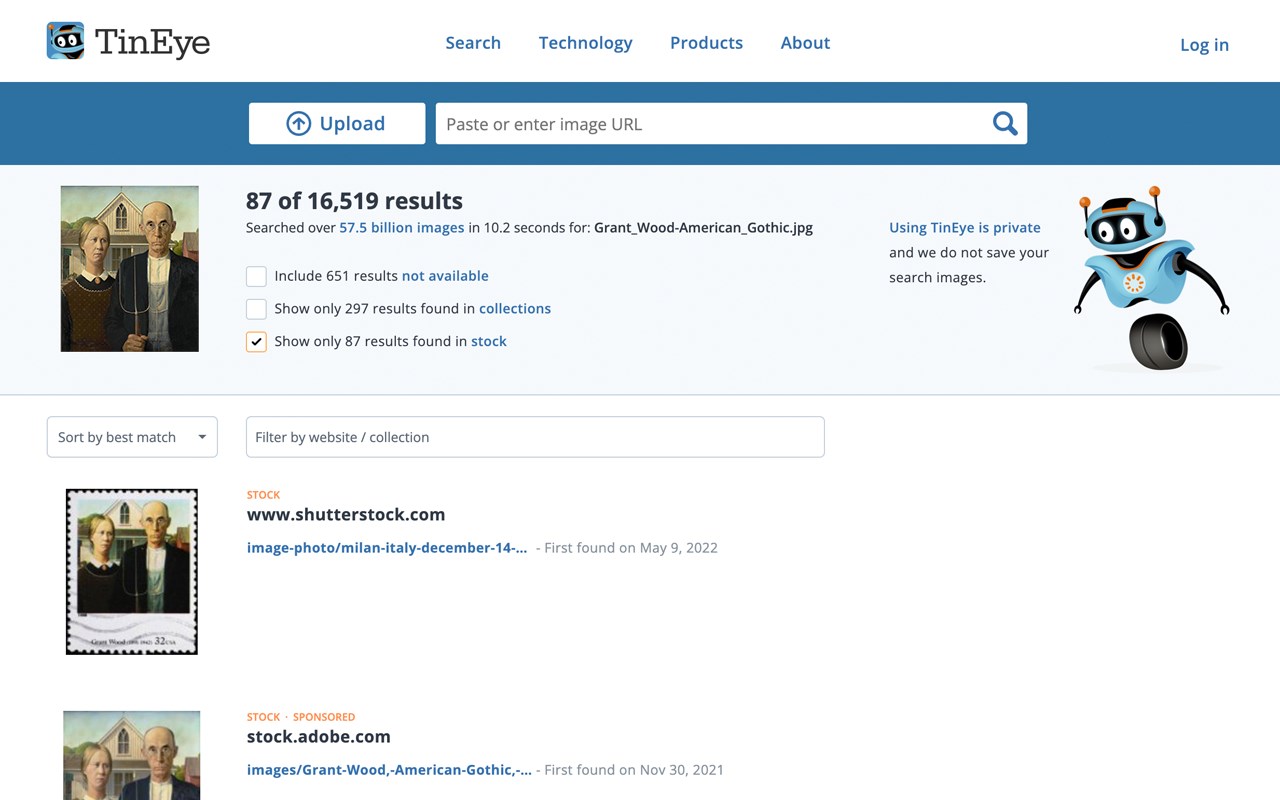Click the STOCK label above shutterstock result
Screen dimensions: 1280x800
(264, 495)
